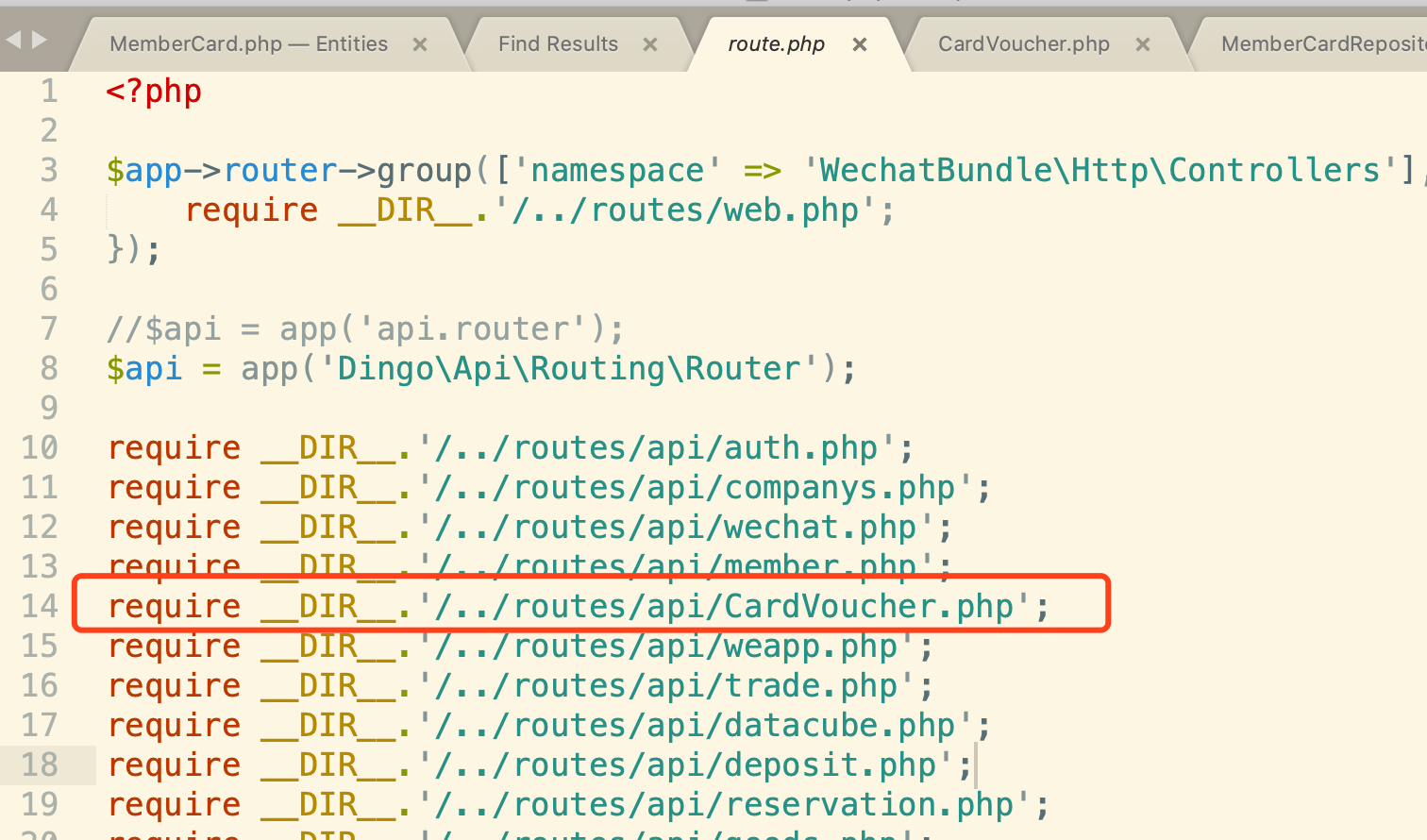Select the route.php tab
The width and height of the screenshot is (1427, 840).
click(x=776, y=44)
